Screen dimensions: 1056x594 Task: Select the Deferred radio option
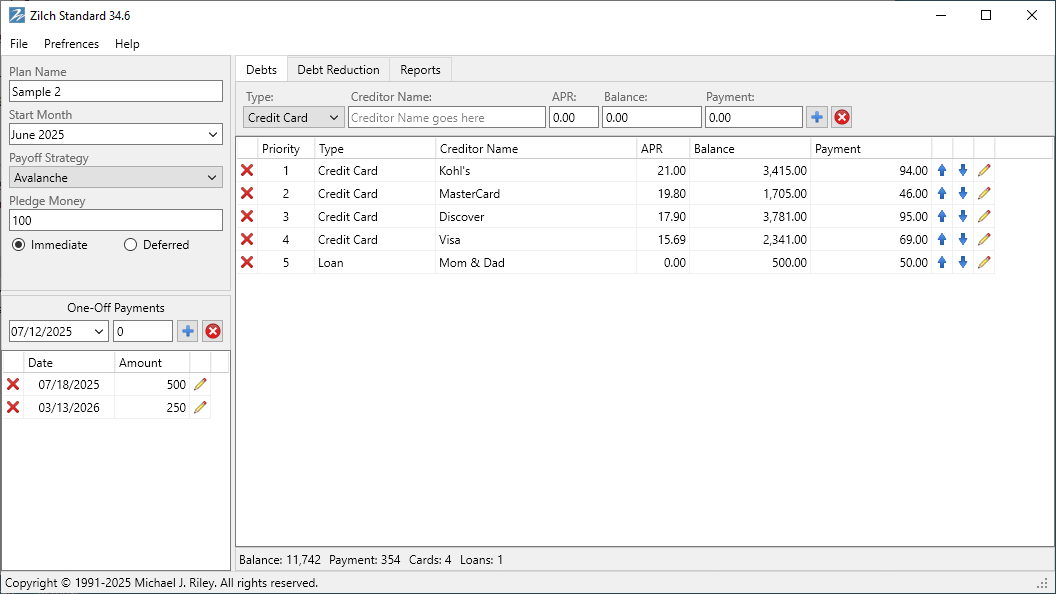click(131, 245)
